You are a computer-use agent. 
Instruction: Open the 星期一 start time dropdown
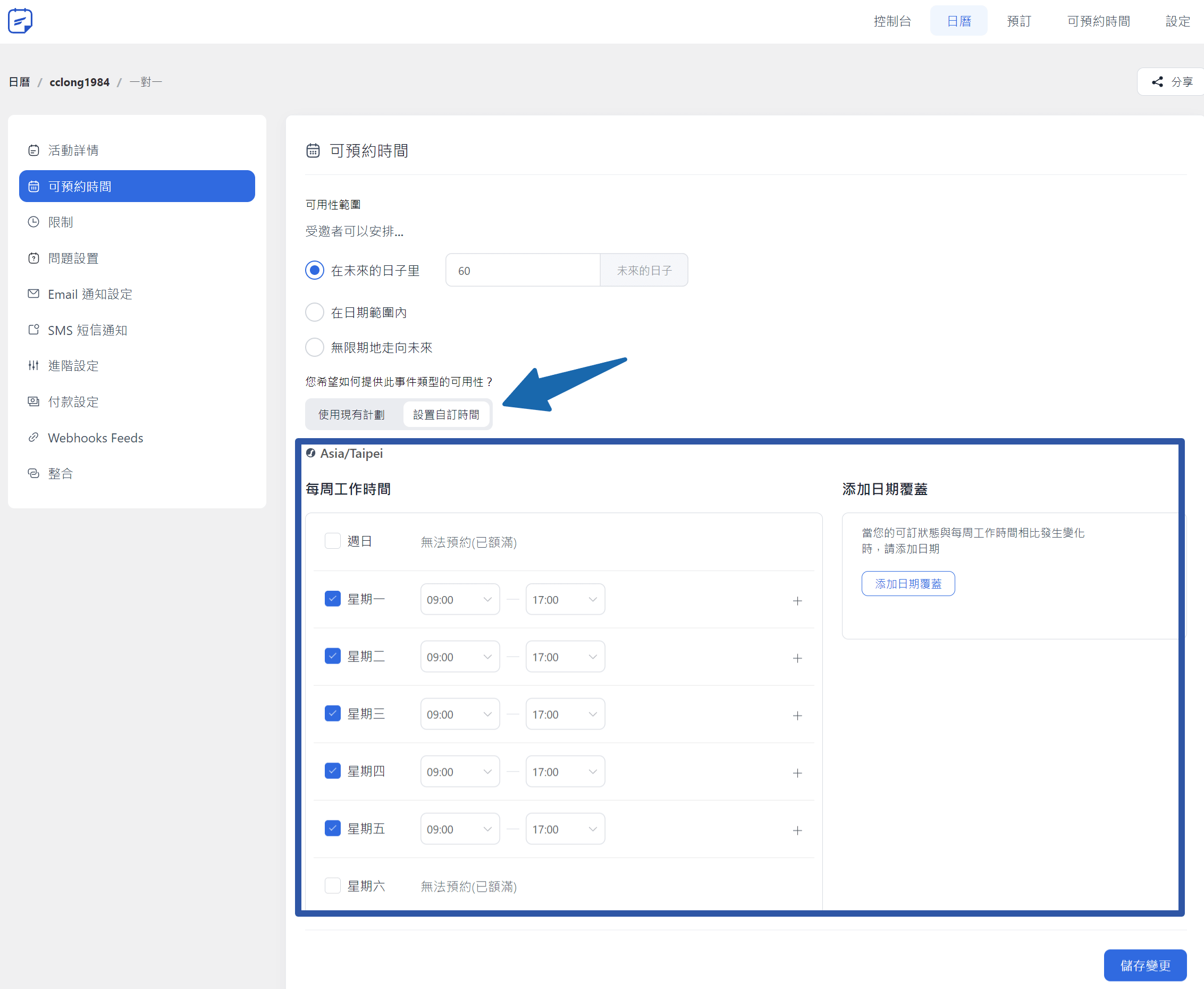[x=460, y=599]
